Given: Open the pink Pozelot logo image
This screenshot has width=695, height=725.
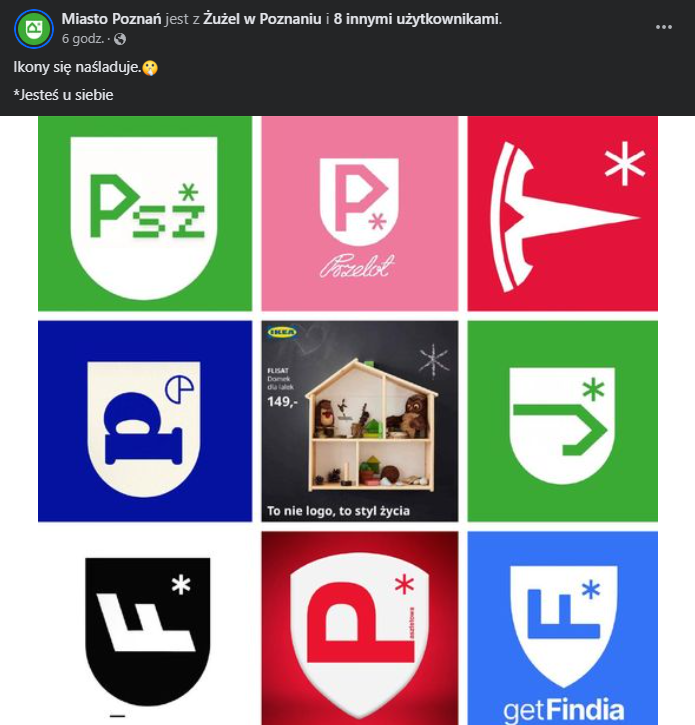Looking at the screenshot, I should pos(359,213).
